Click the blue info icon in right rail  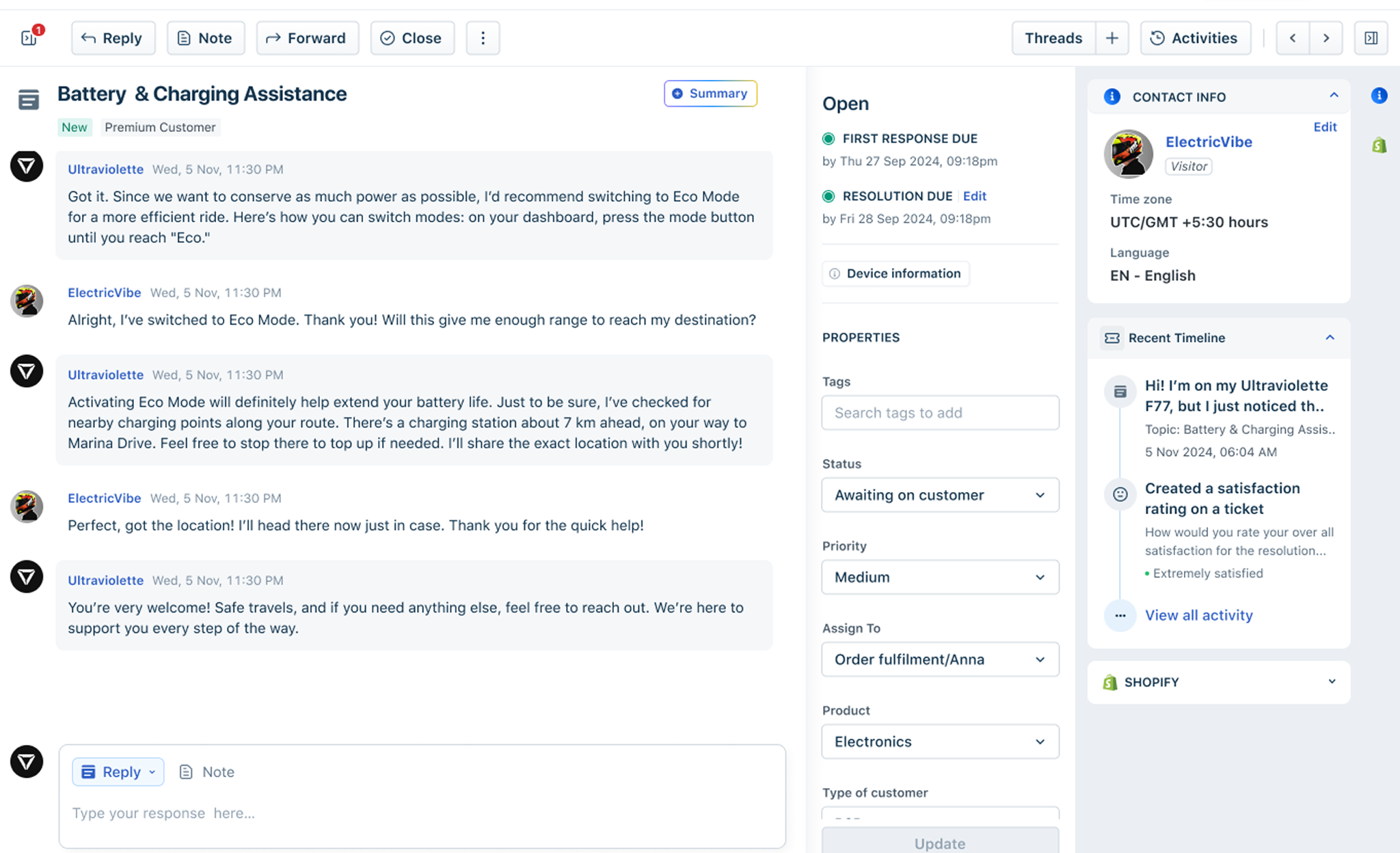point(1379,96)
